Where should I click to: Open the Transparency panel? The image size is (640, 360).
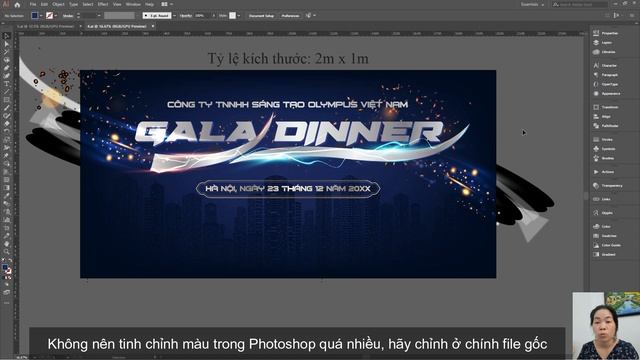click(x=608, y=185)
